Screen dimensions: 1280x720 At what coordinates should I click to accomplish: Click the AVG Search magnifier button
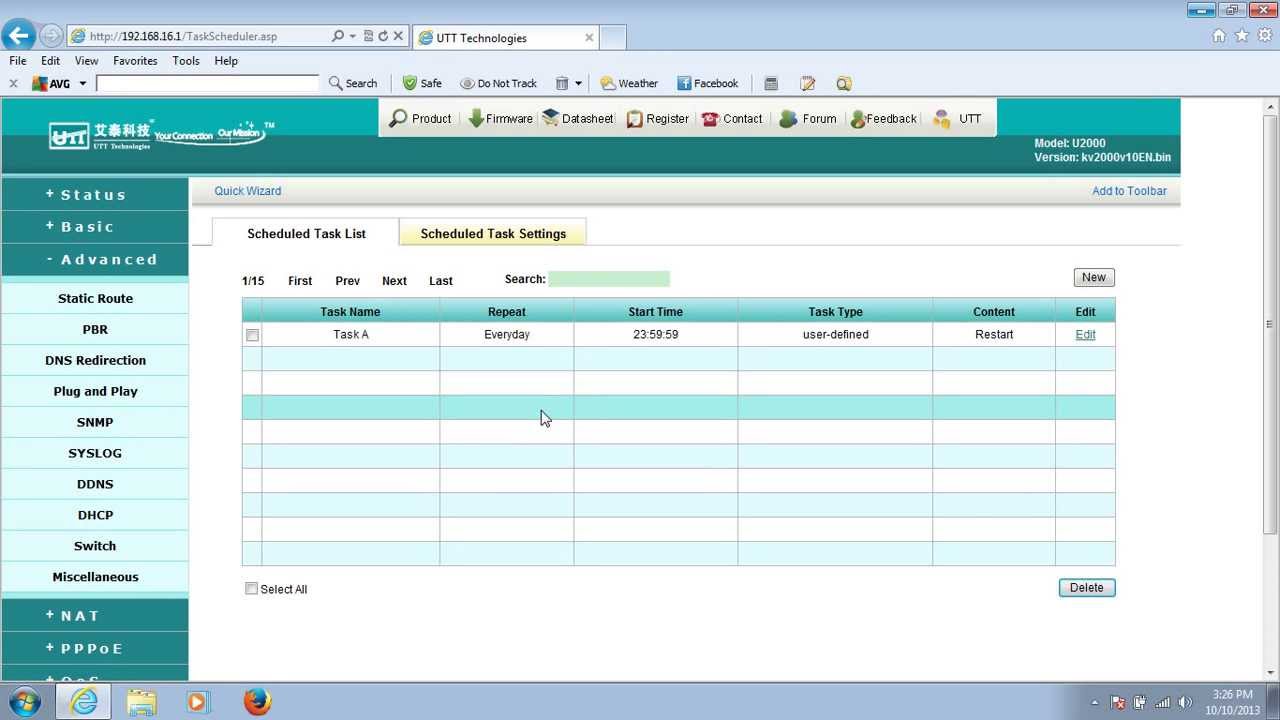click(x=353, y=83)
